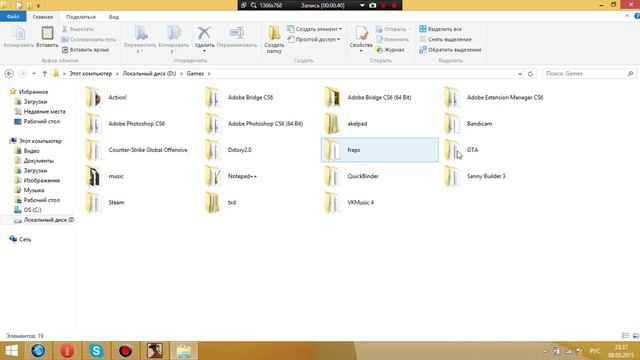
Task: Select the fraps folder
Action: coord(380,150)
